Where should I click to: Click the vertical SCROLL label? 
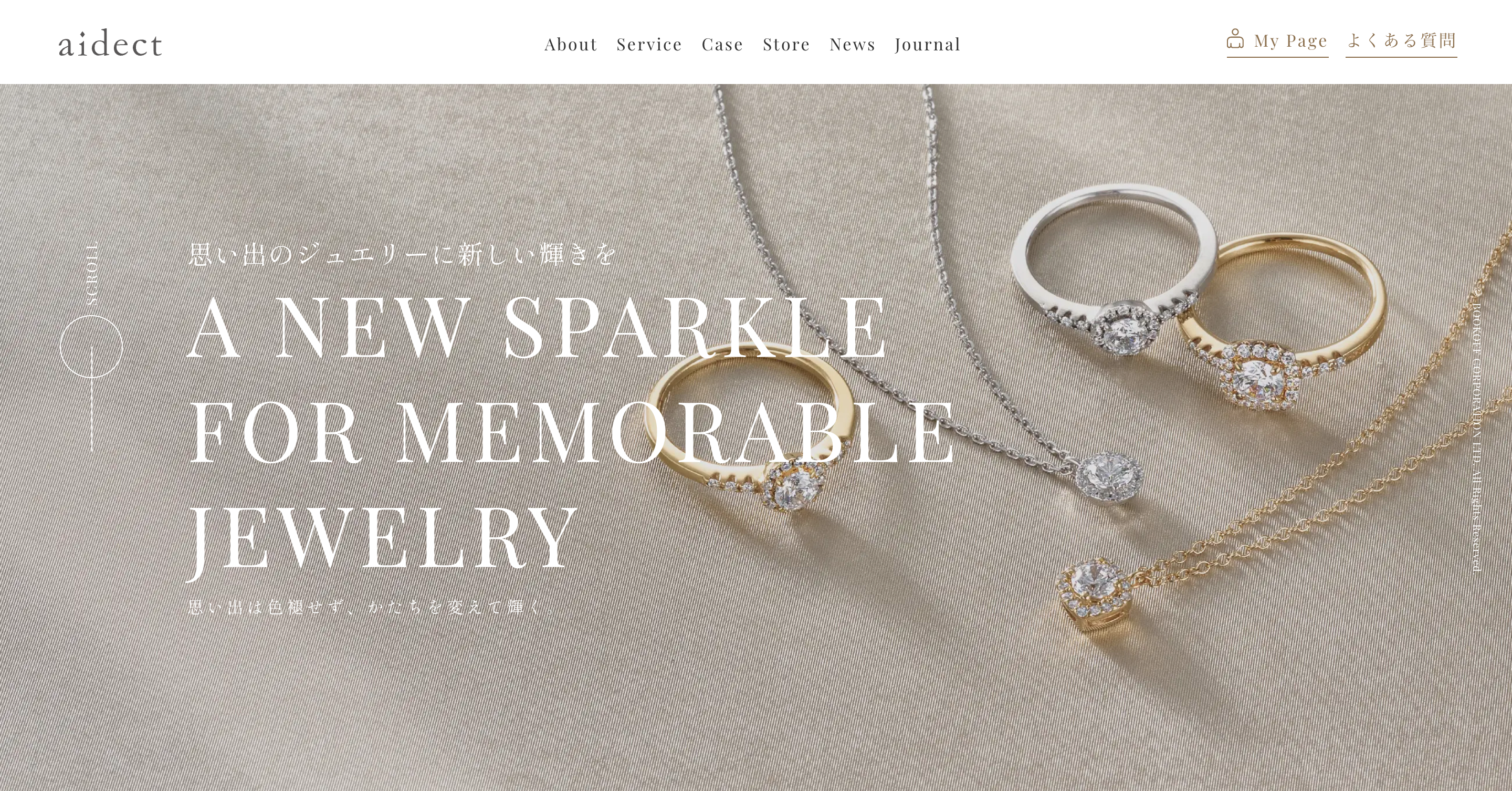point(92,273)
